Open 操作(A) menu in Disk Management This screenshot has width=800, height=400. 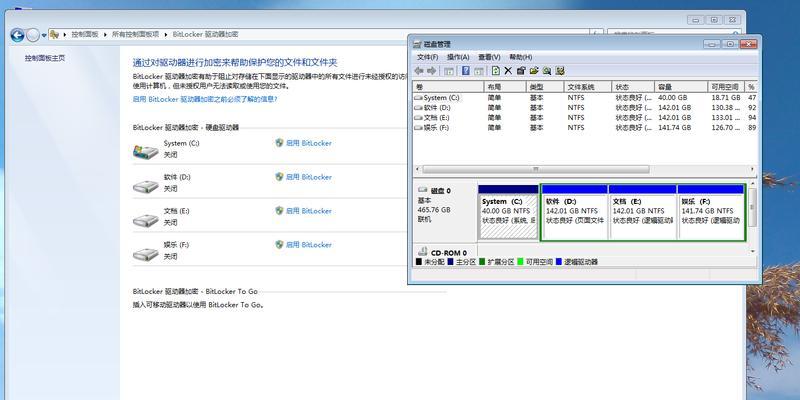(458, 57)
